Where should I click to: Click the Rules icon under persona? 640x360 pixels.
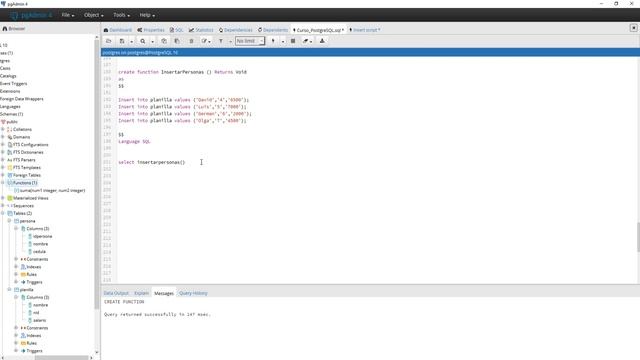tap(23, 274)
